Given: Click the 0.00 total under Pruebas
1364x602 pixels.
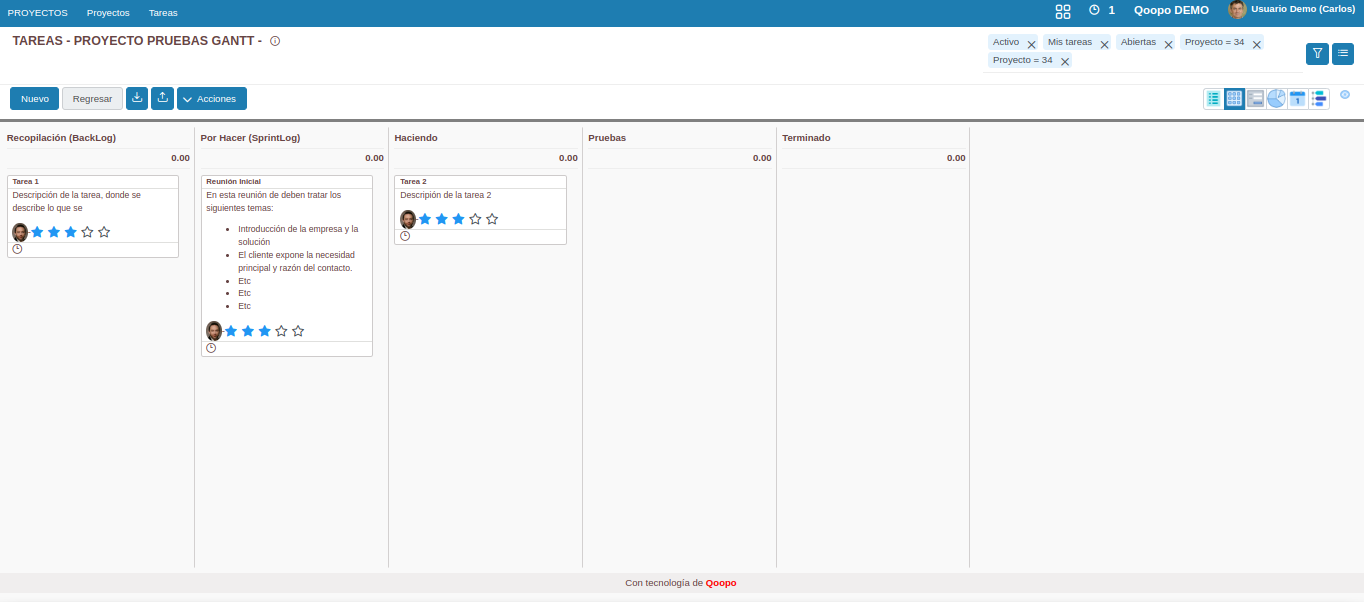Looking at the screenshot, I should [762, 158].
